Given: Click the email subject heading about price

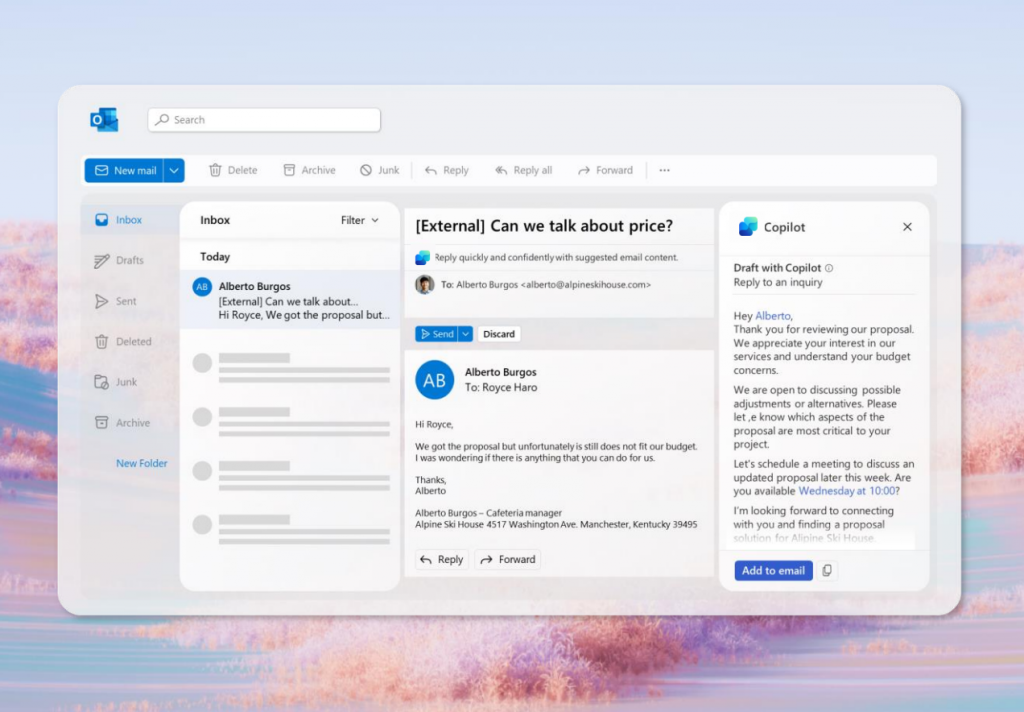Looking at the screenshot, I should tap(544, 226).
